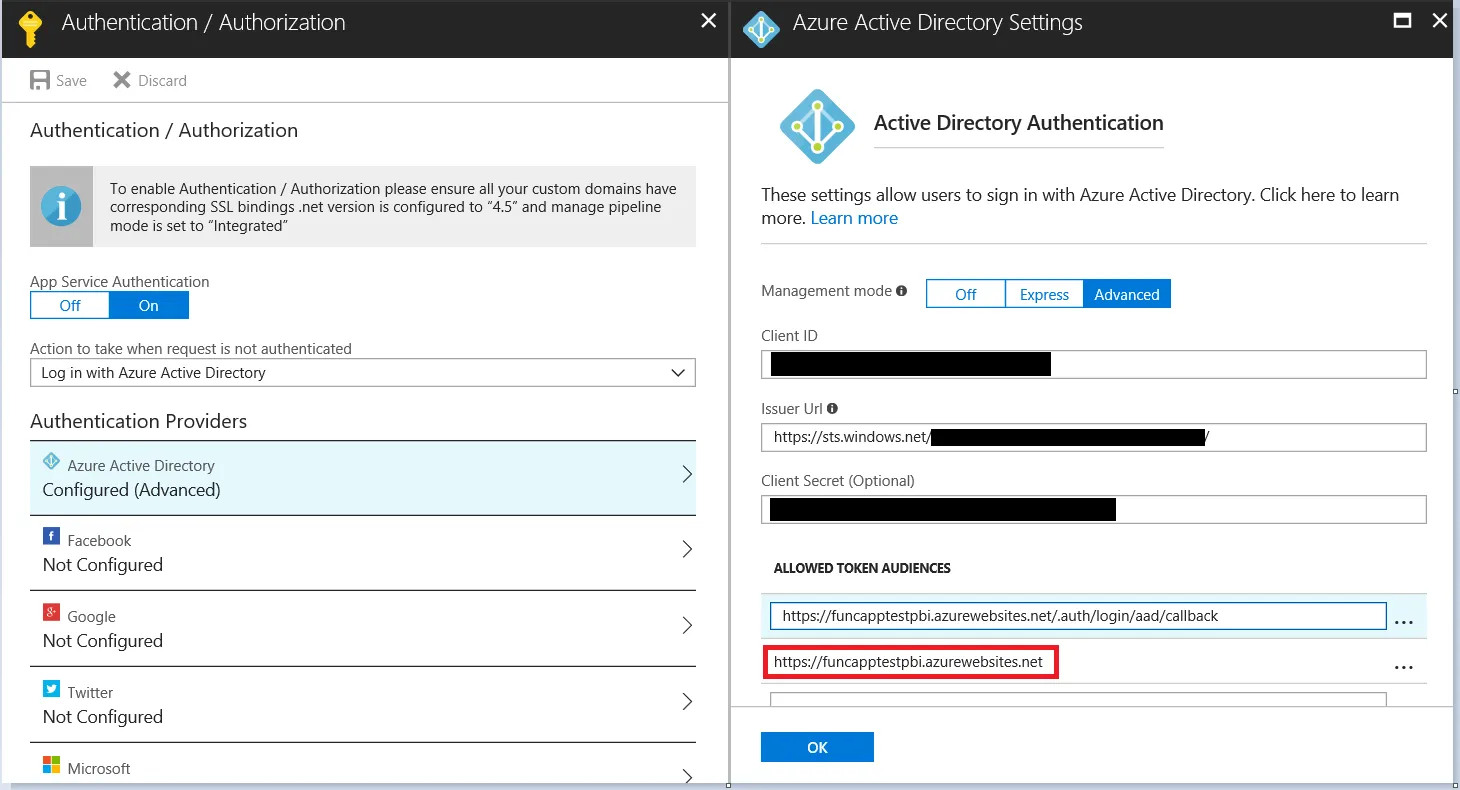
Task: Click the 'App Service Authentication' label
Action: [120, 282]
